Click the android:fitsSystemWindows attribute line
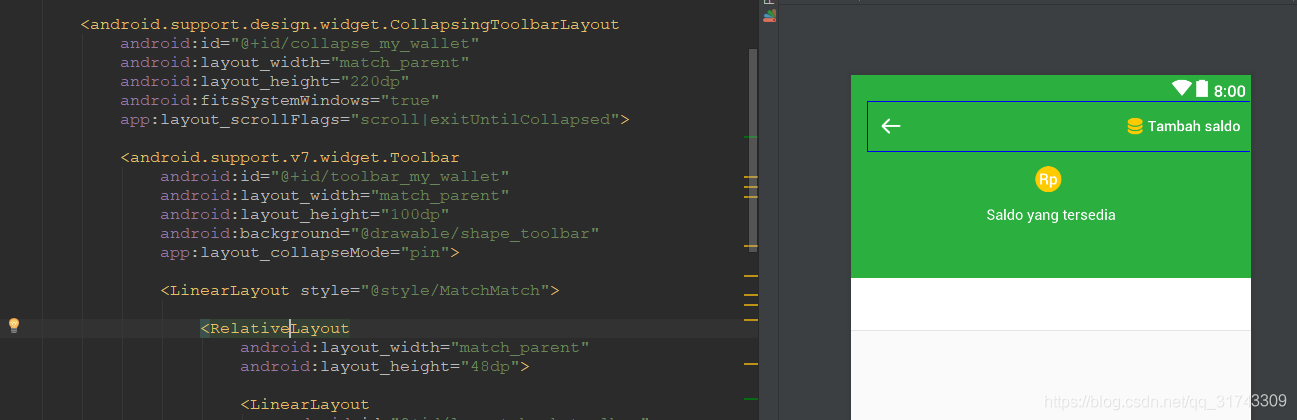1297x420 pixels. (280, 101)
